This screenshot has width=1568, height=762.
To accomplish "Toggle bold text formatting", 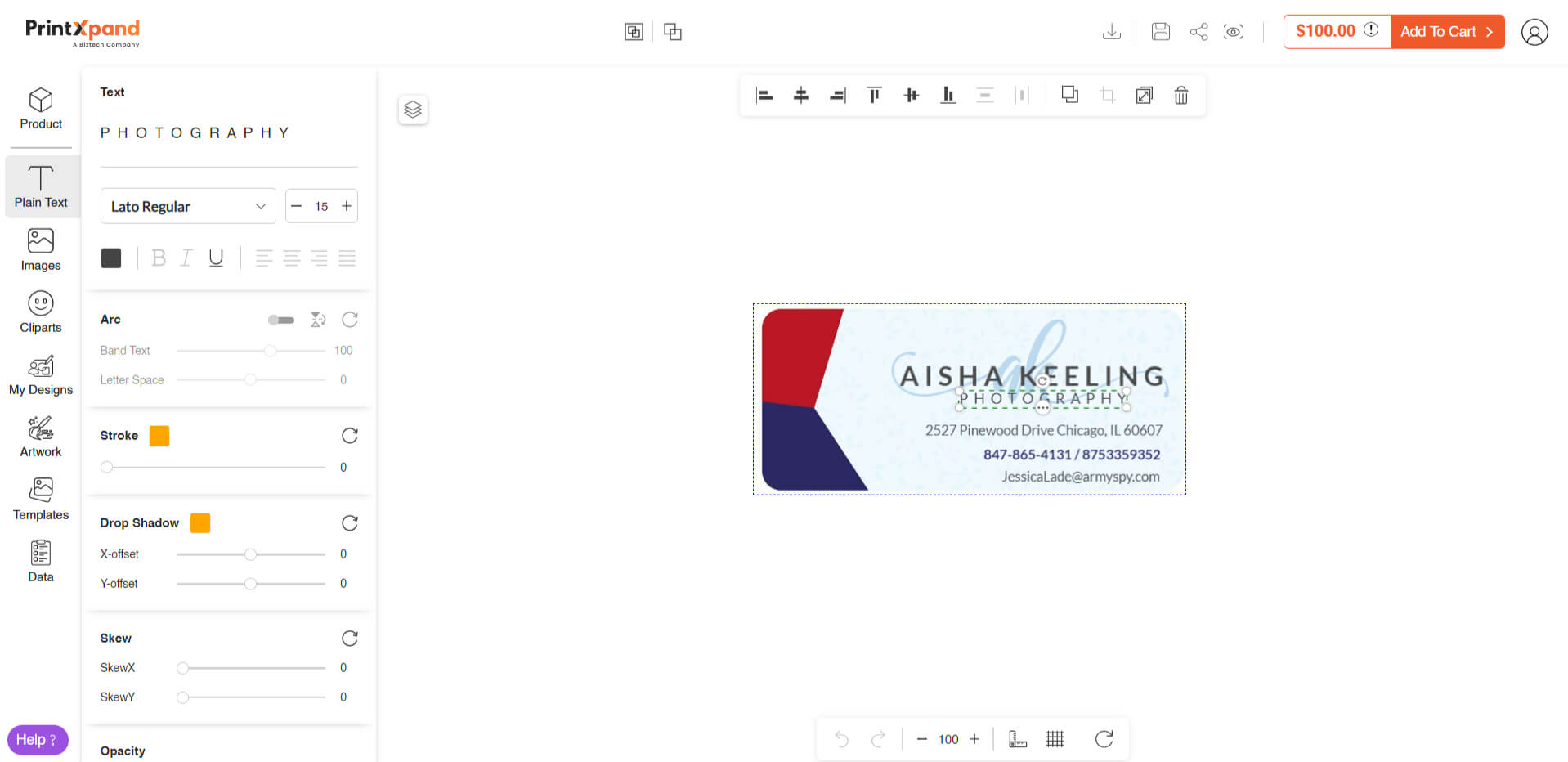I will pos(159,258).
